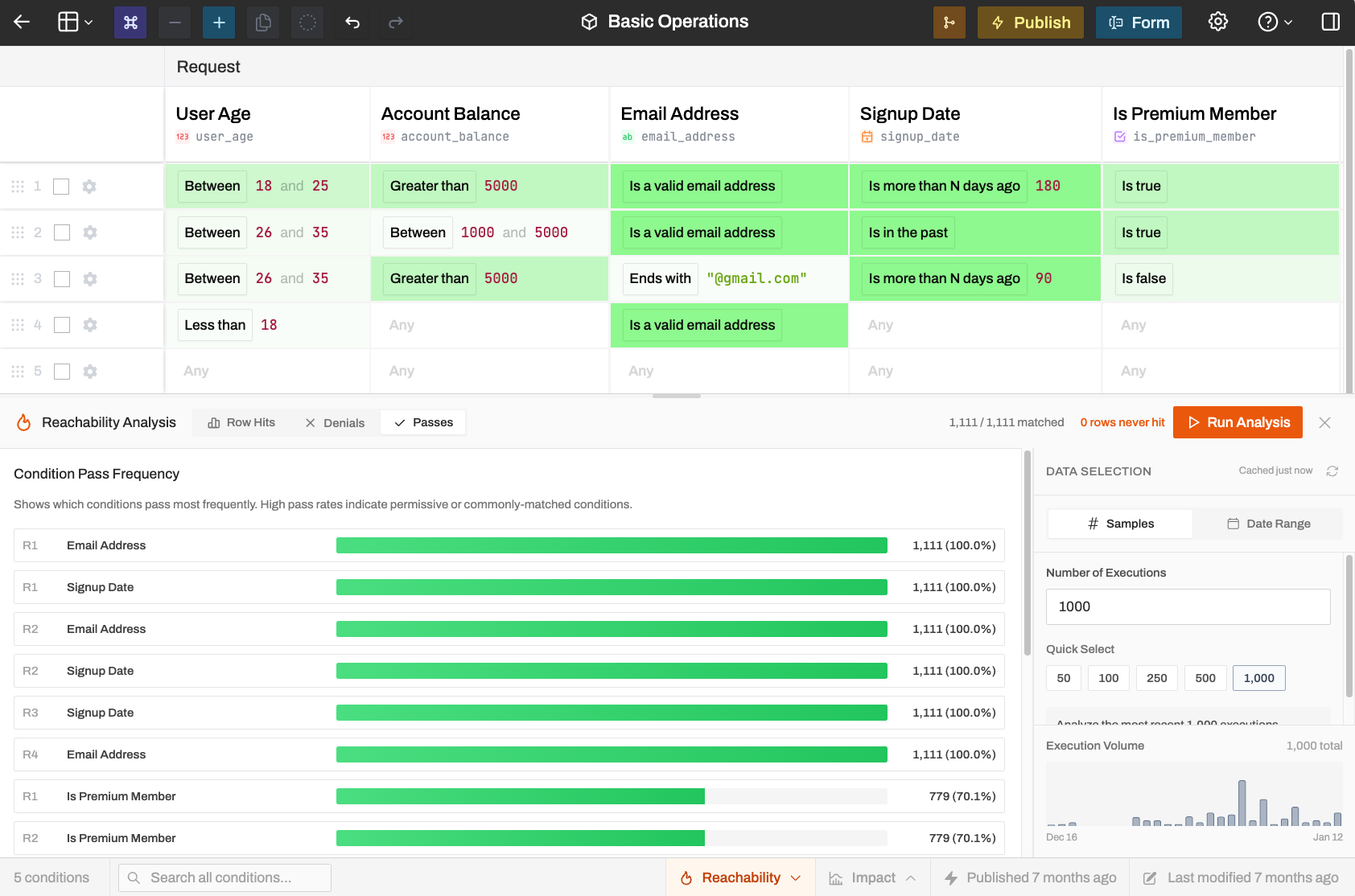1355x896 pixels.
Task: Select the Date Range tab
Action: click(x=1268, y=524)
